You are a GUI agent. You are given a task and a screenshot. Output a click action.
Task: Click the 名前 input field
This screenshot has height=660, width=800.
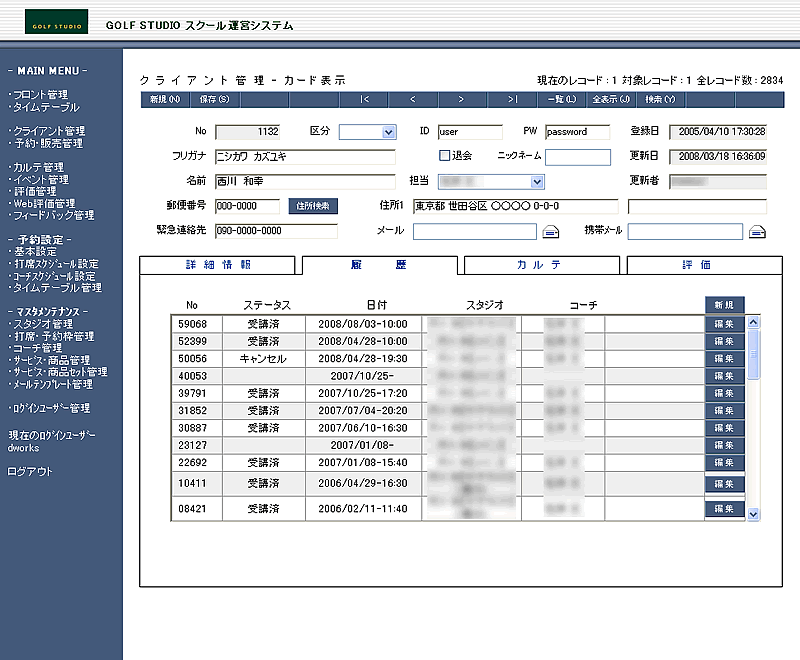pos(305,182)
